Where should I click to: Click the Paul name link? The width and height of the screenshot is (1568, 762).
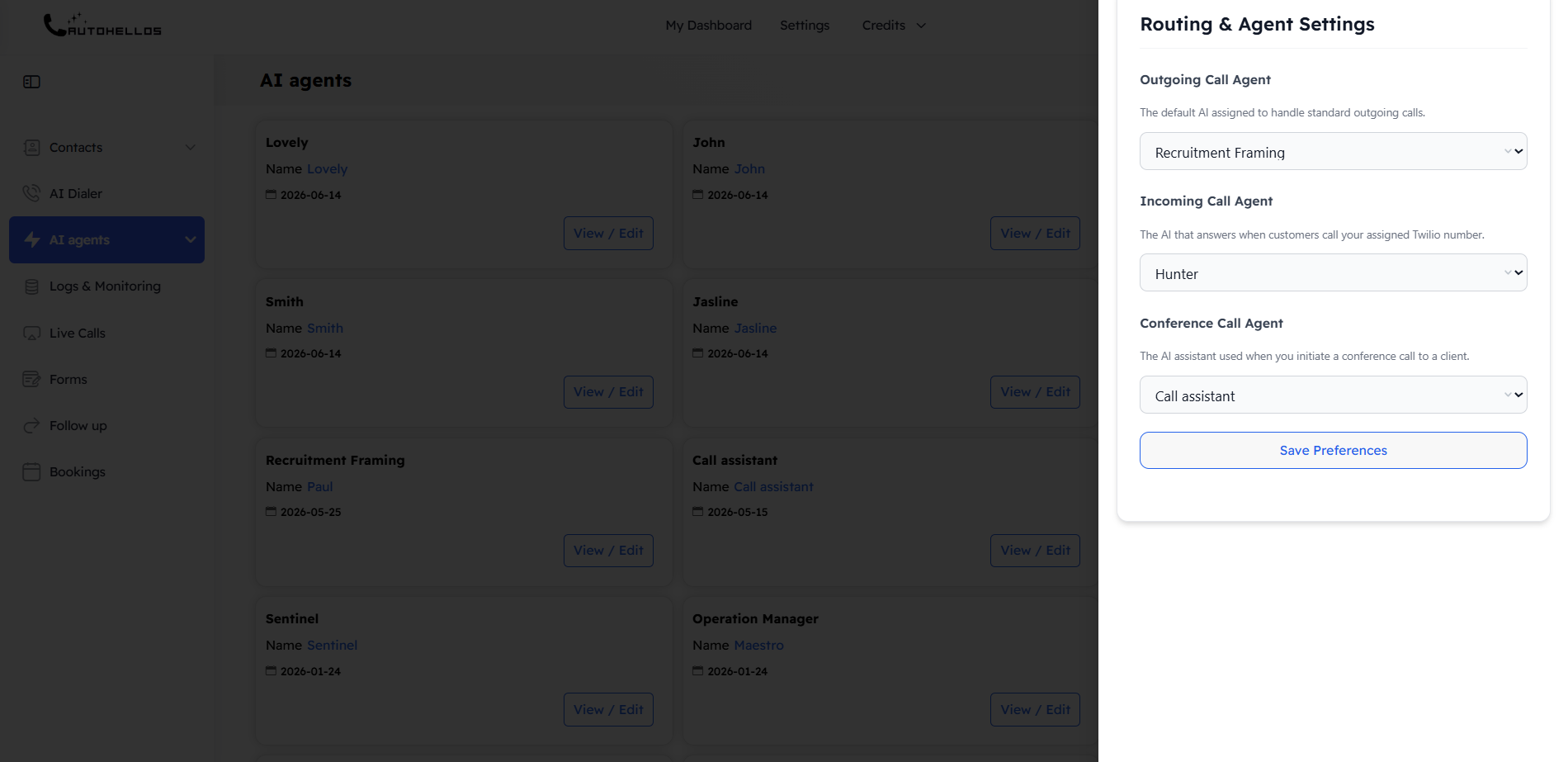pyautogui.click(x=319, y=487)
